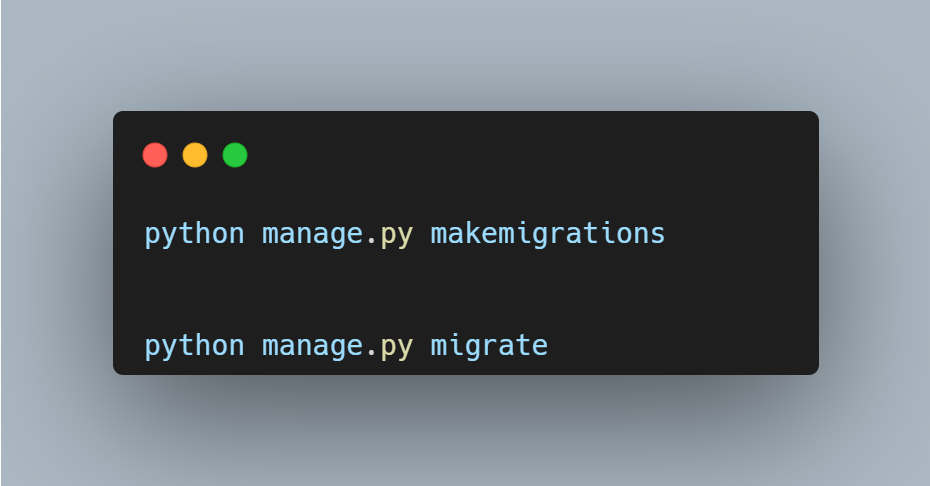Click "python" in the migrate command
The height and width of the screenshot is (486, 930).
(x=195, y=346)
